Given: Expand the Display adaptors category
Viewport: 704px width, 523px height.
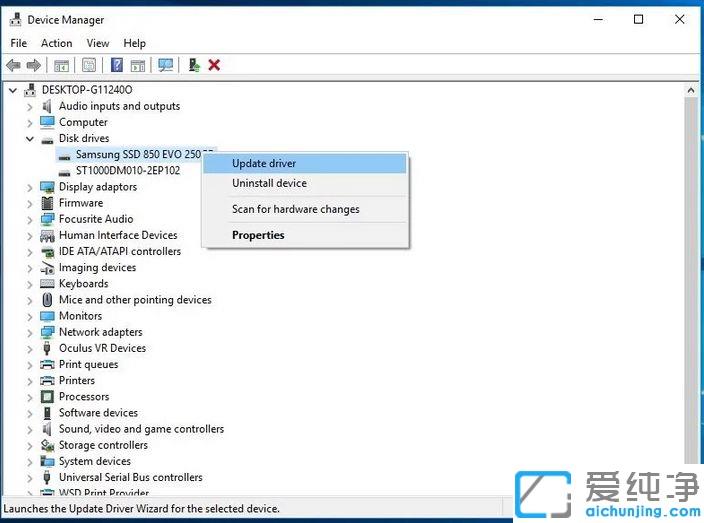Looking at the screenshot, I should [x=30, y=187].
